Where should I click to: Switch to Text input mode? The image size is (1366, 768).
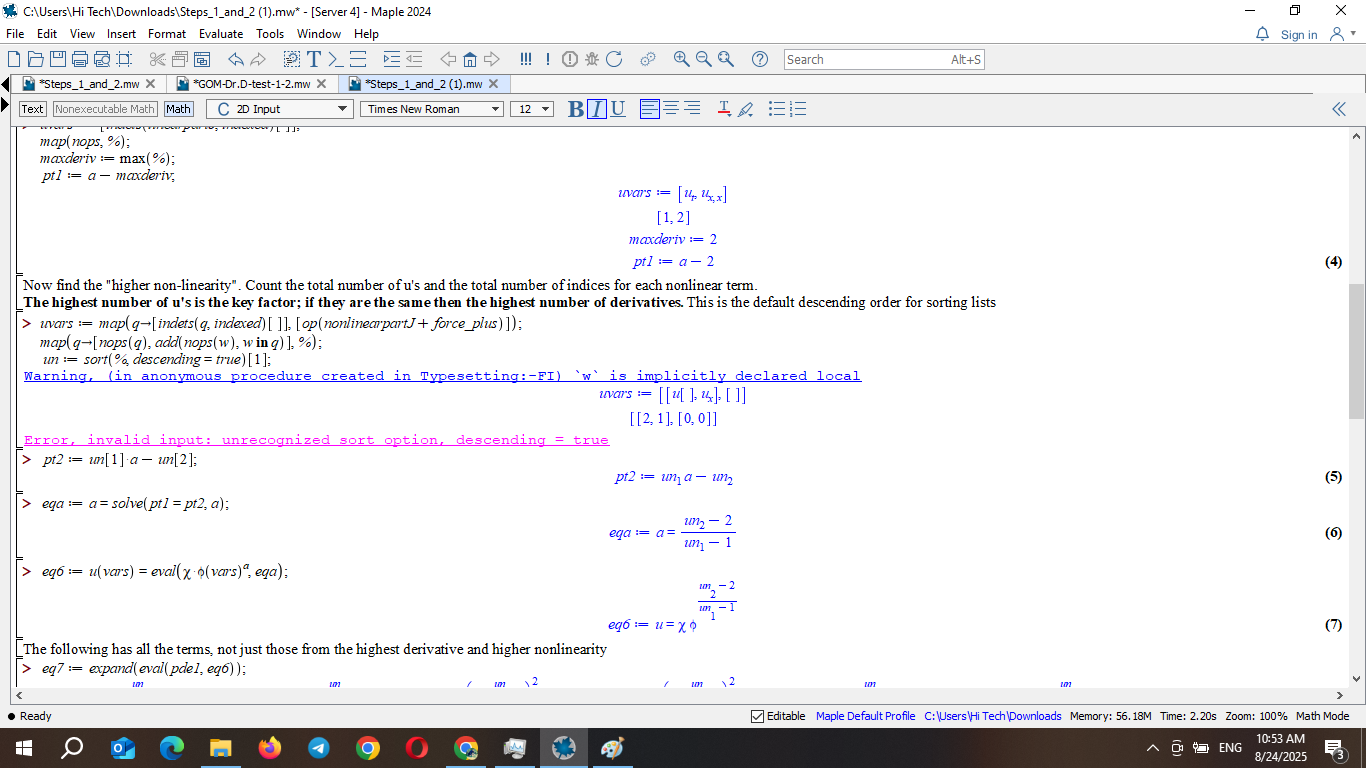32,109
